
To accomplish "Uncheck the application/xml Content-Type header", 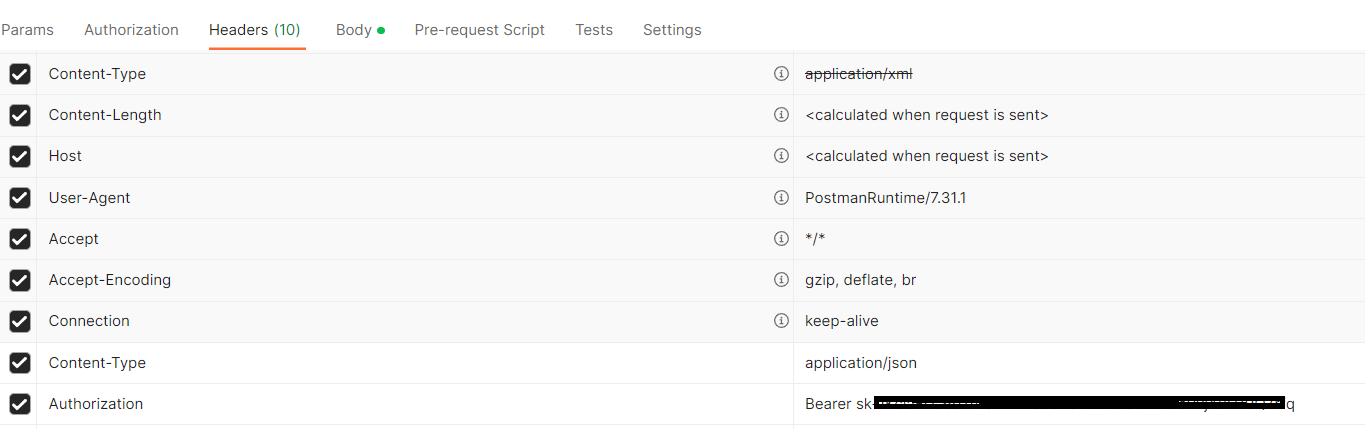I will click(20, 74).
